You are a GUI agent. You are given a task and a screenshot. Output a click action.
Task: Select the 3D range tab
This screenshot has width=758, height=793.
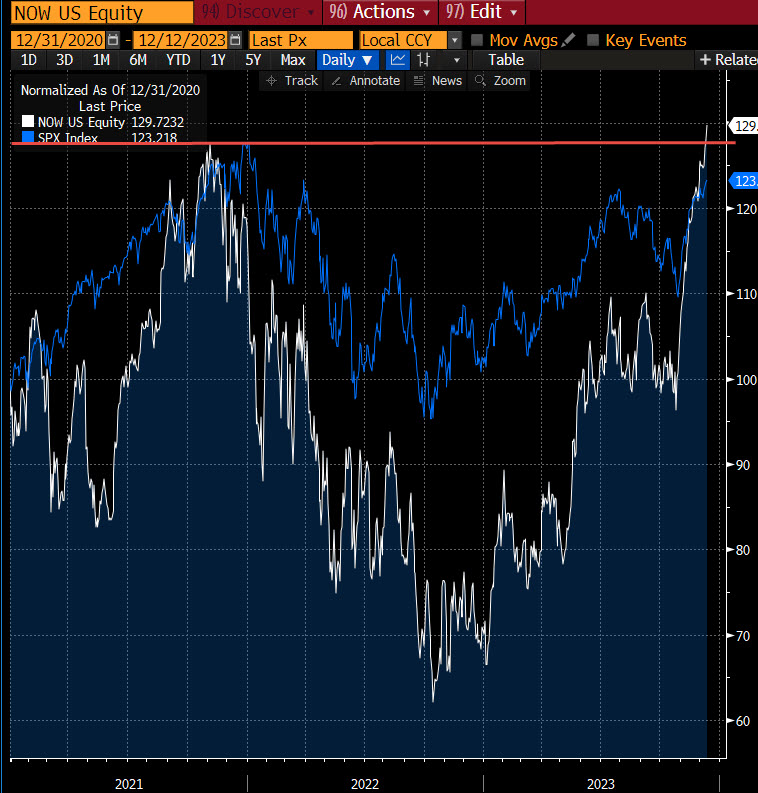click(64, 60)
